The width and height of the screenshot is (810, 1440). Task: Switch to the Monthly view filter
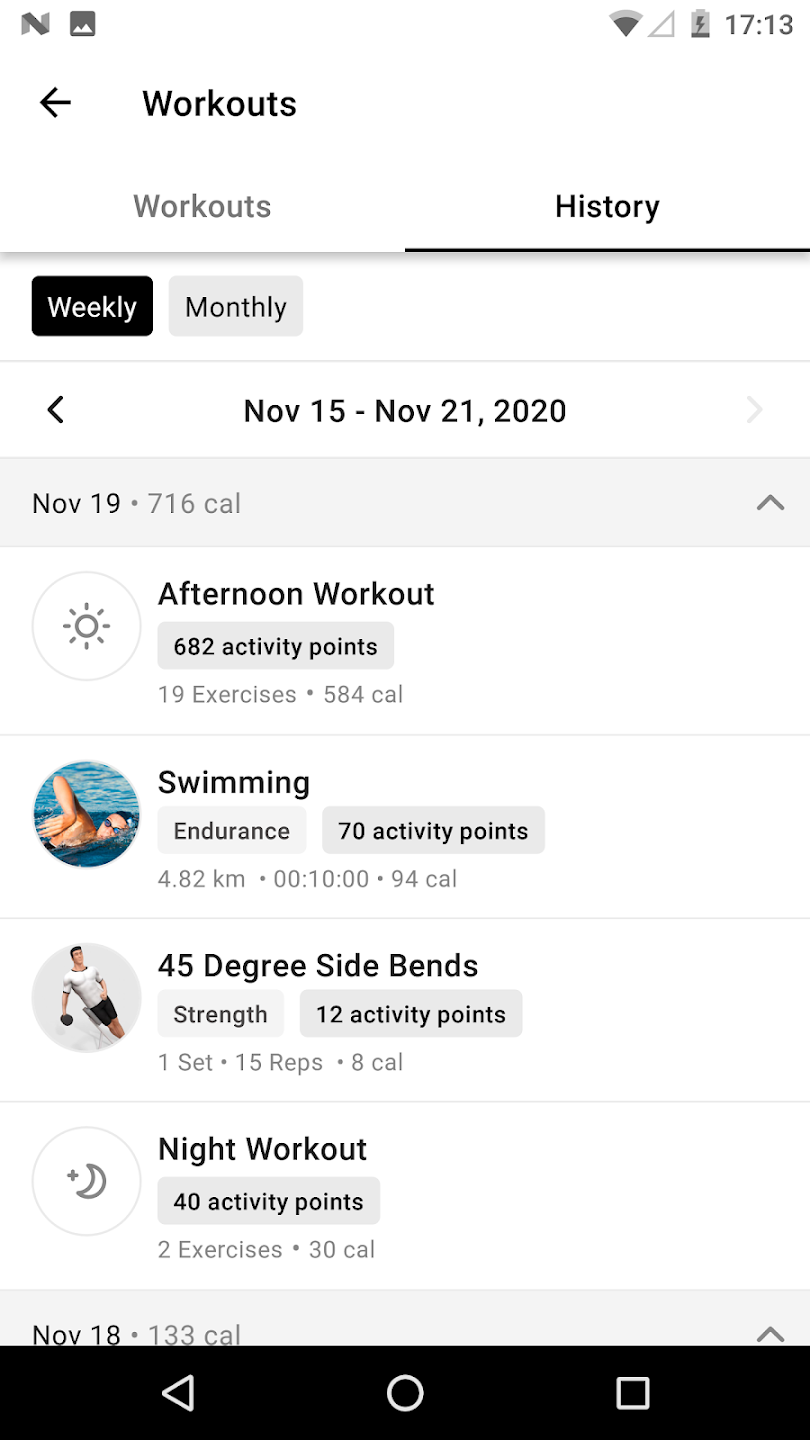click(236, 307)
